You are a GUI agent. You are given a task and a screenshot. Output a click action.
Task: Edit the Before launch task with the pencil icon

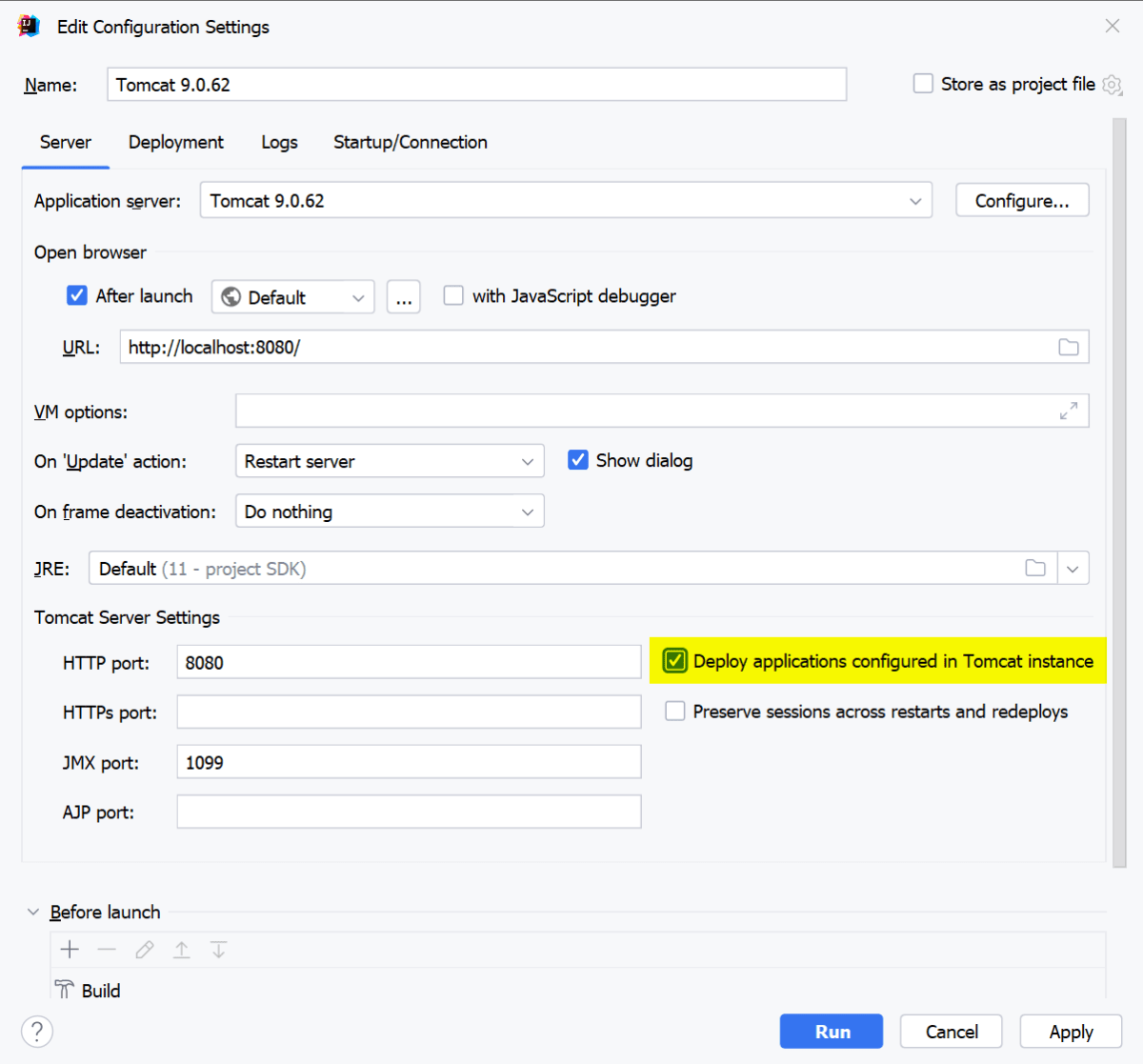tap(144, 950)
